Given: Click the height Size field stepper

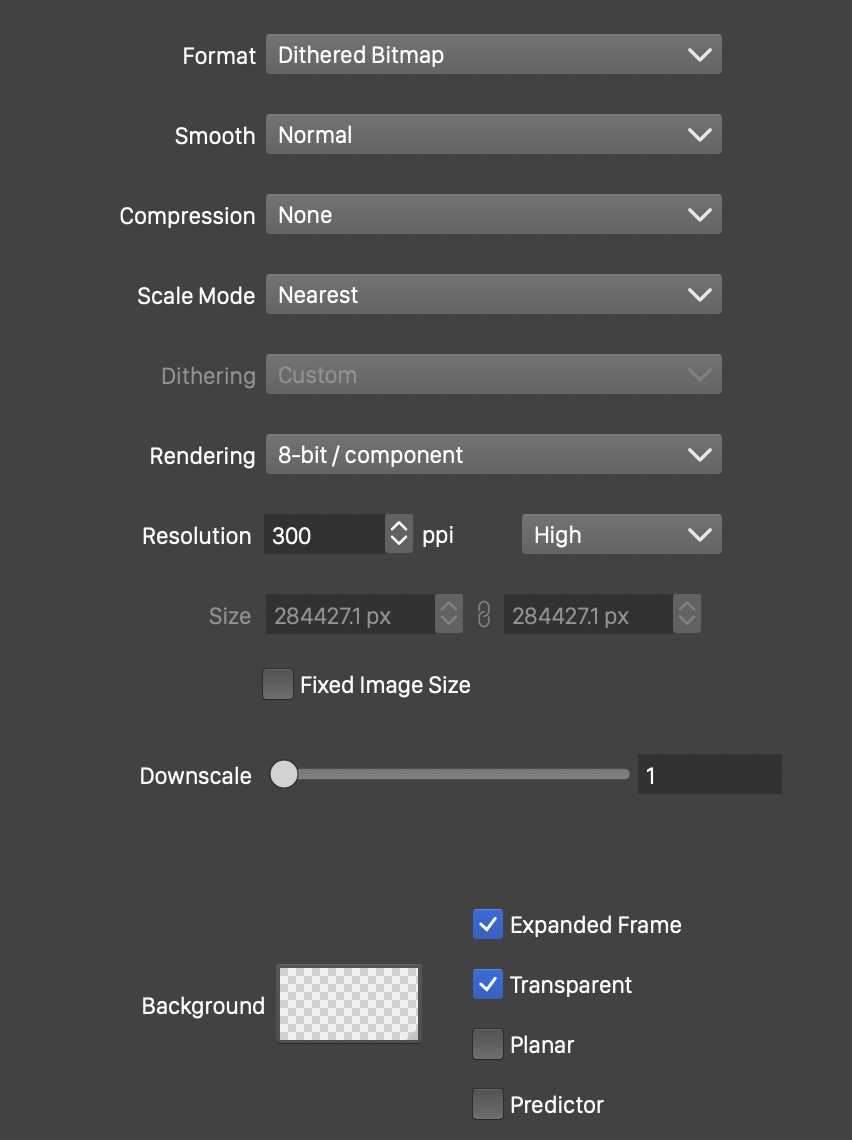Looking at the screenshot, I should pos(686,615).
